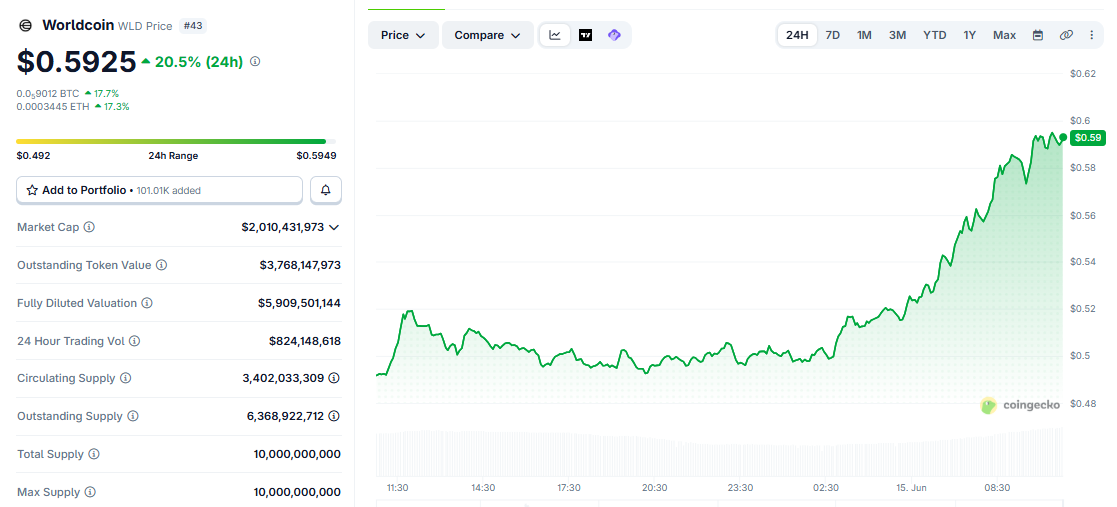Click the Worldcoin logo icon
Viewport: 1117px width, 507px height.
pyautogui.click(x=25, y=26)
